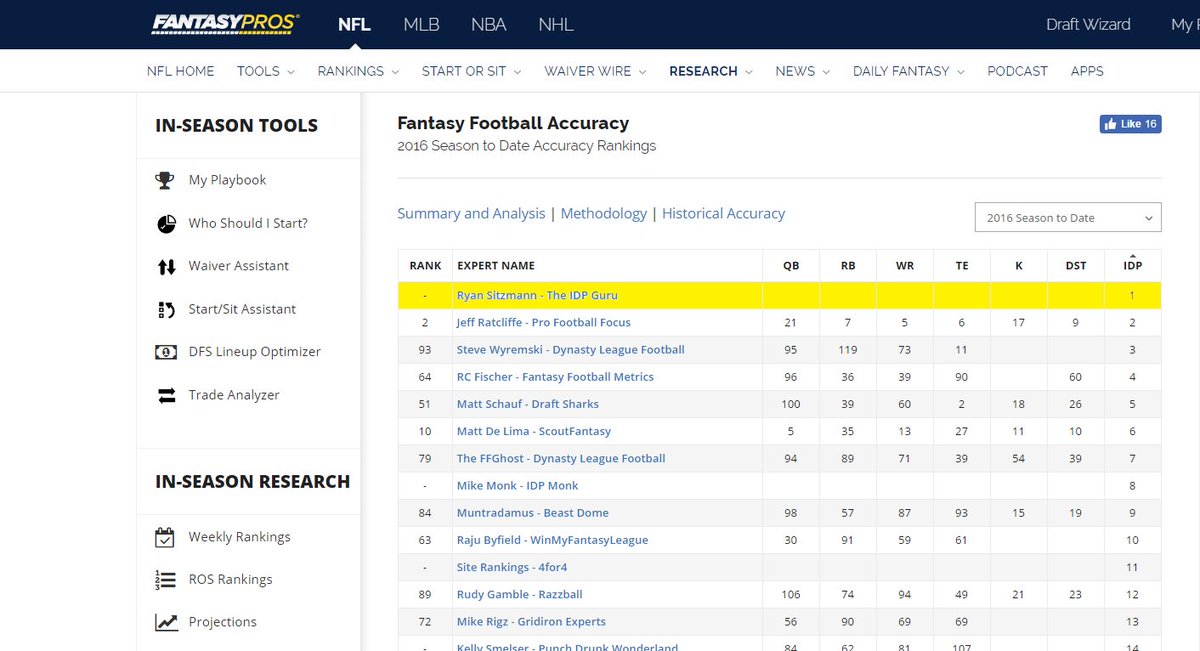The image size is (1200, 651).
Task: Open Jeff Ratcliffe - Pro Football Focus
Action: click(x=544, y=322)
